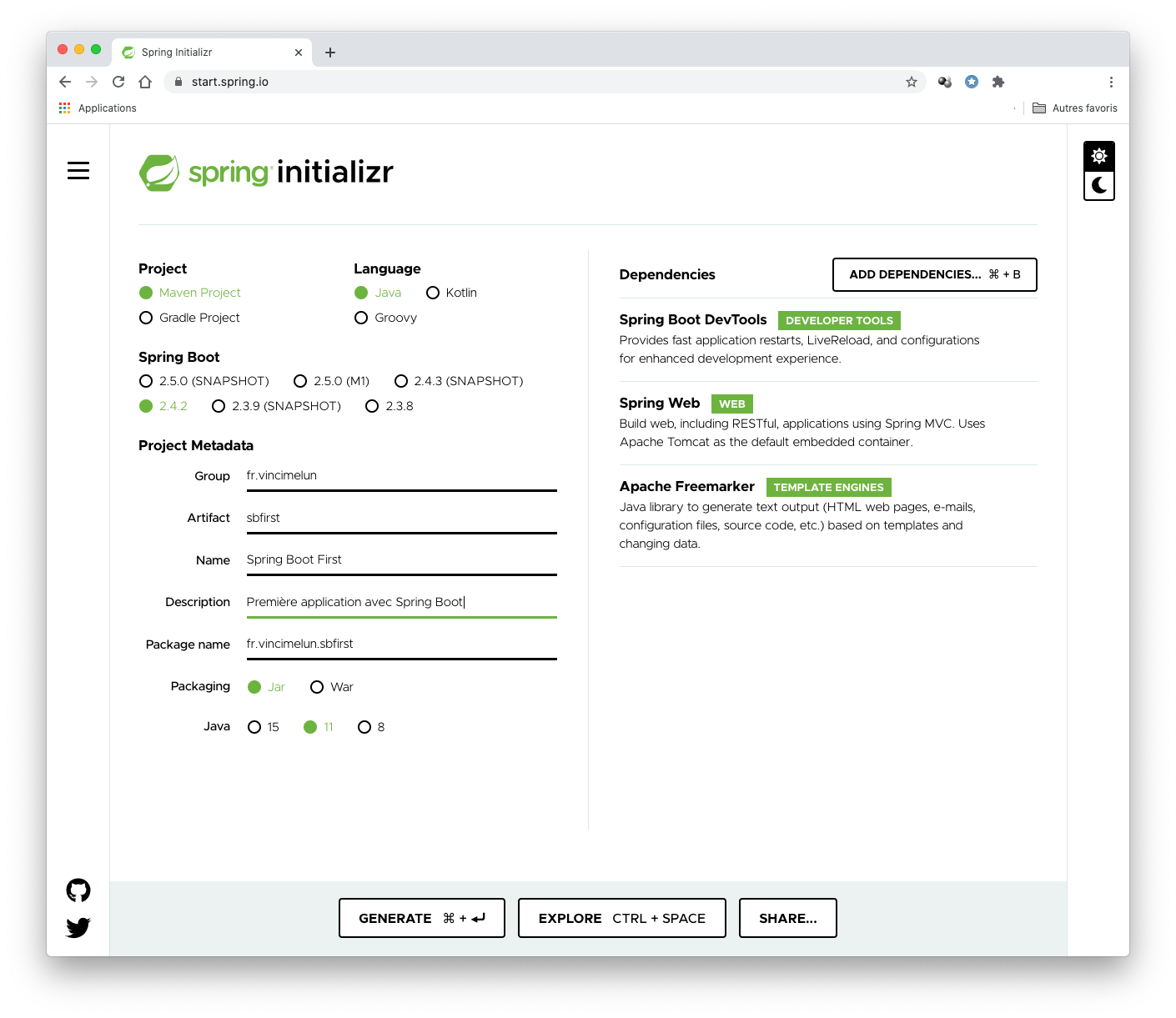Click the WEB tag badge

[731, 404]
